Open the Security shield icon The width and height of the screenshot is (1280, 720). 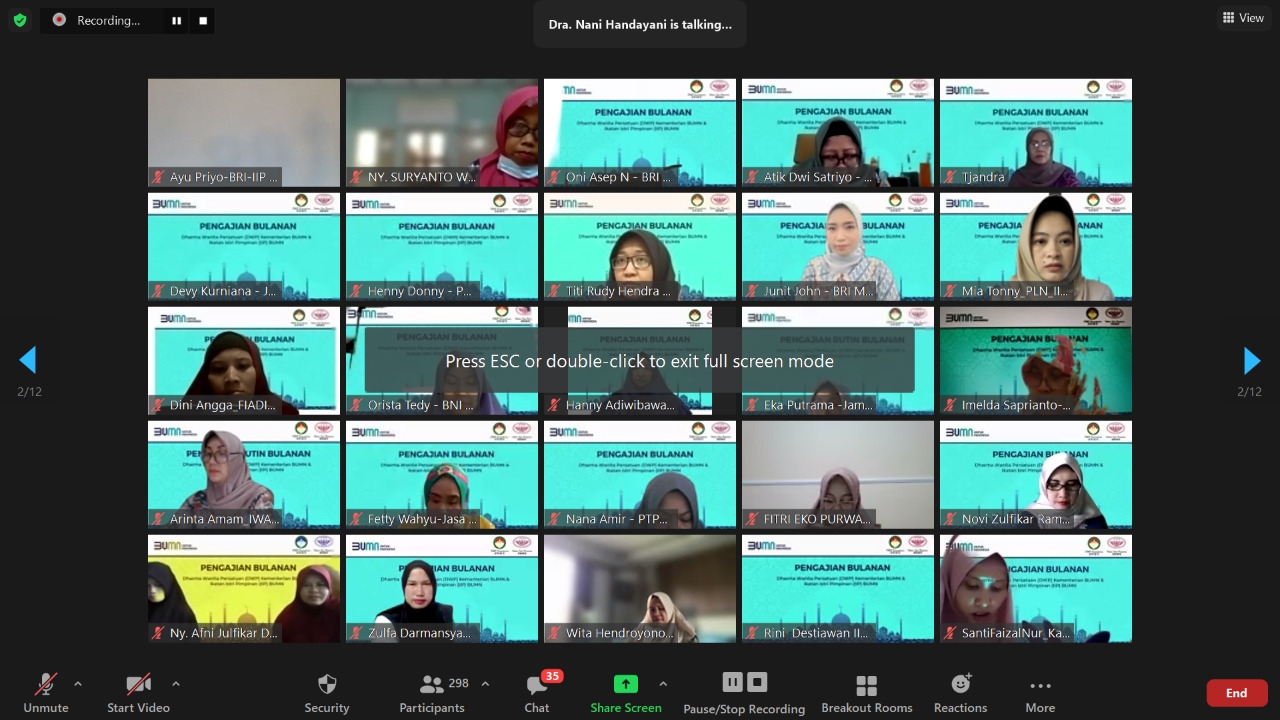(327, 685)
